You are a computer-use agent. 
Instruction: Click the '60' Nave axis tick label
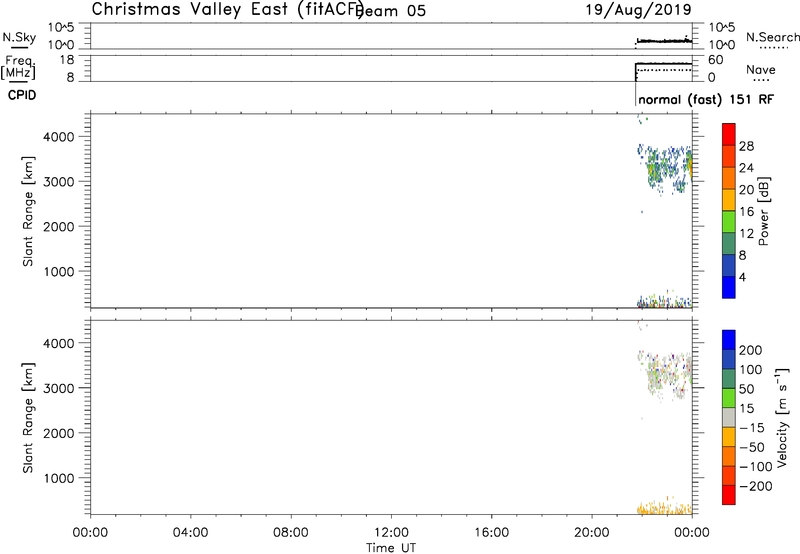(715, 60)
